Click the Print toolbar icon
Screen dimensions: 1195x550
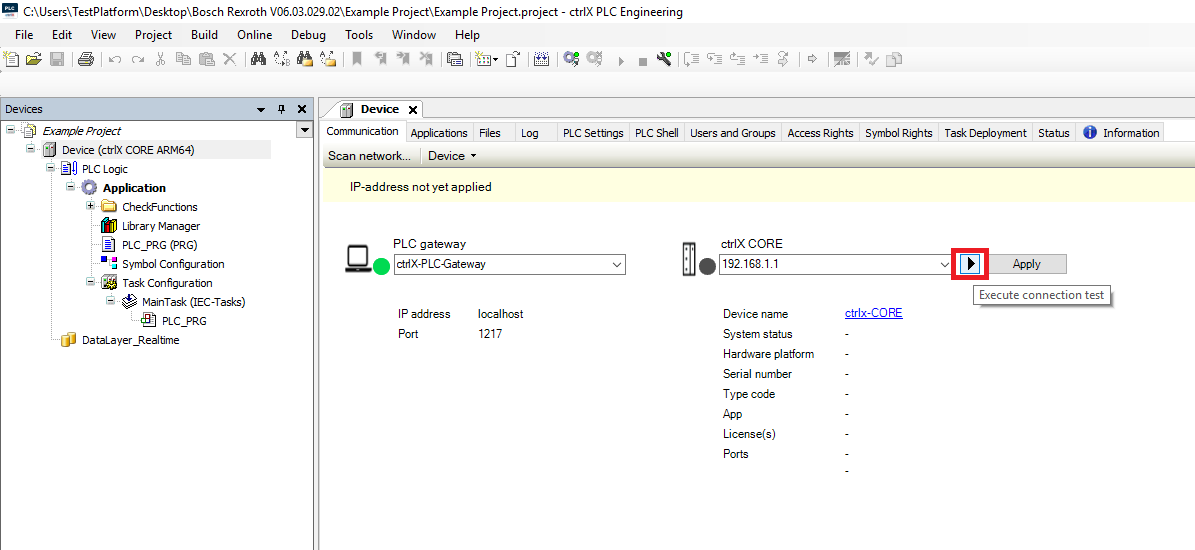[86, 59]
